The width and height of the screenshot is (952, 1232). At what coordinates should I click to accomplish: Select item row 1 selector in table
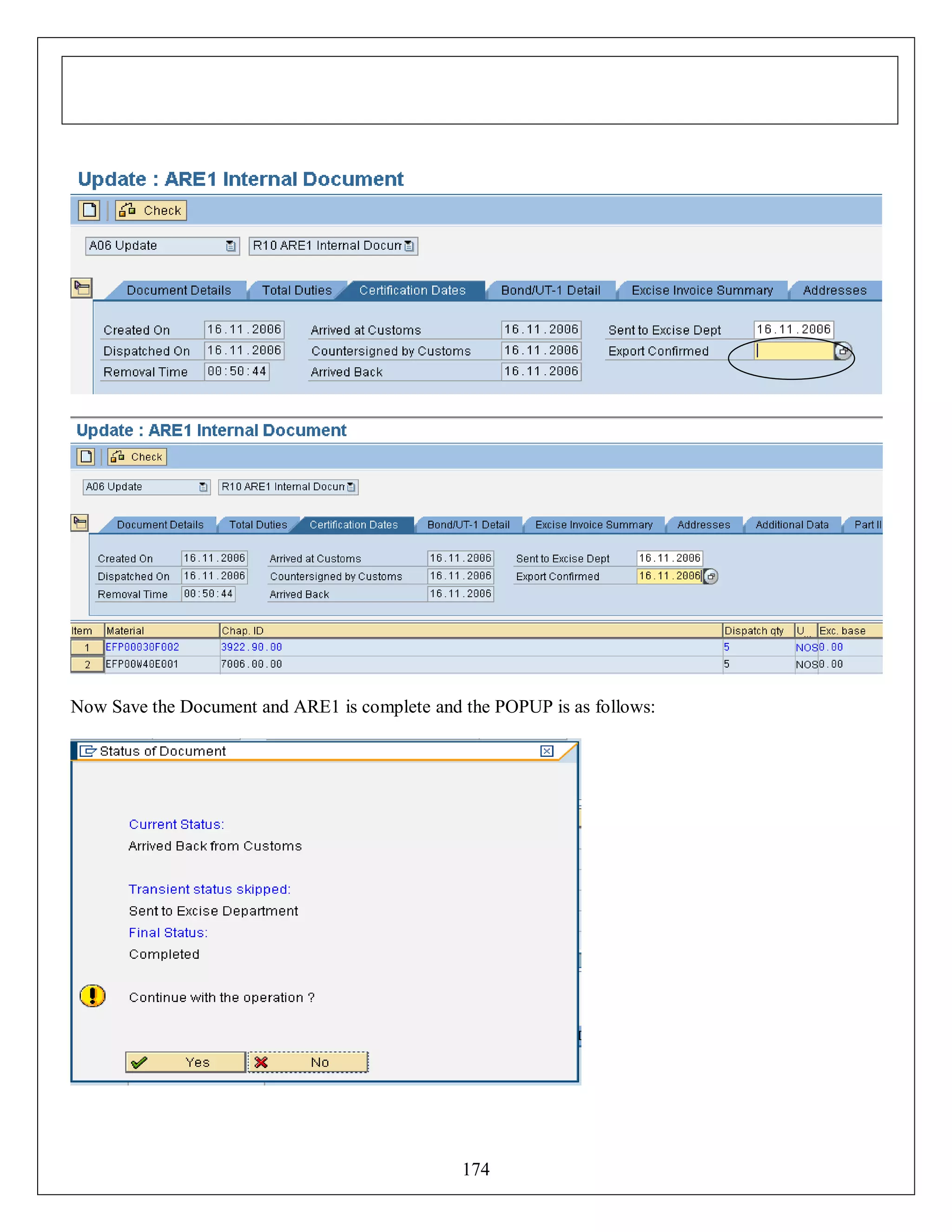tap(87, 648)
